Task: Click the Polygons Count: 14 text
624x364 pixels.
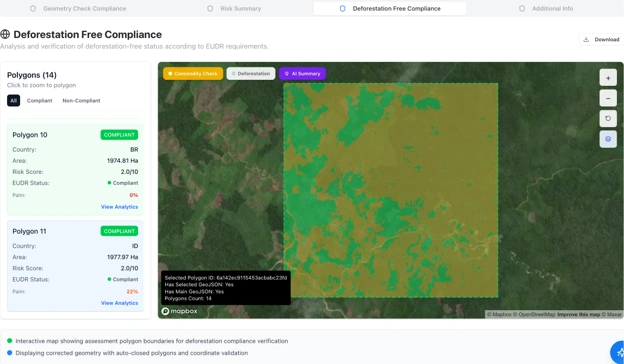Action: pyautogui.click(x=188, y=298)
